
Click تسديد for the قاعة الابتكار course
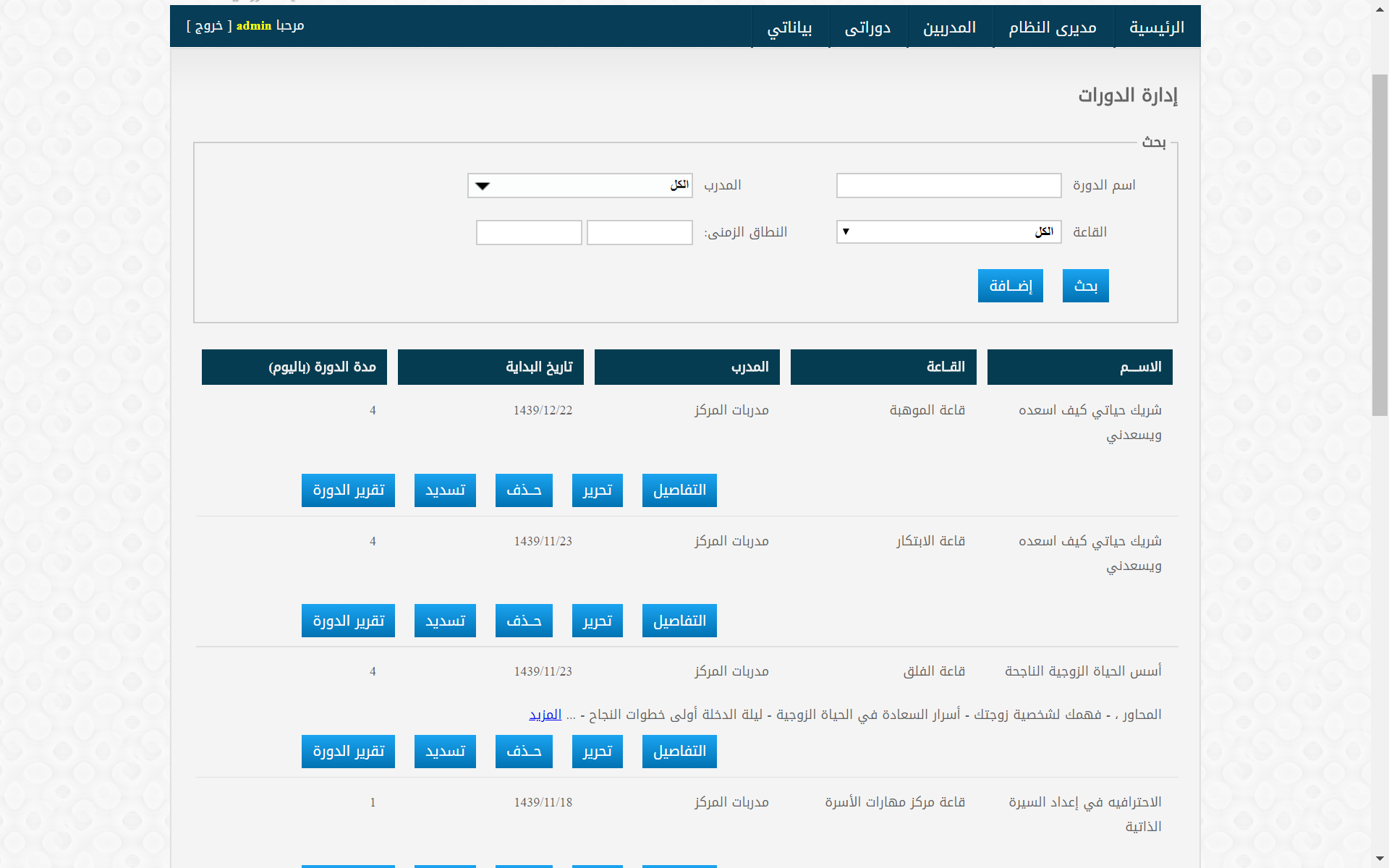click(x=445, y=621)
